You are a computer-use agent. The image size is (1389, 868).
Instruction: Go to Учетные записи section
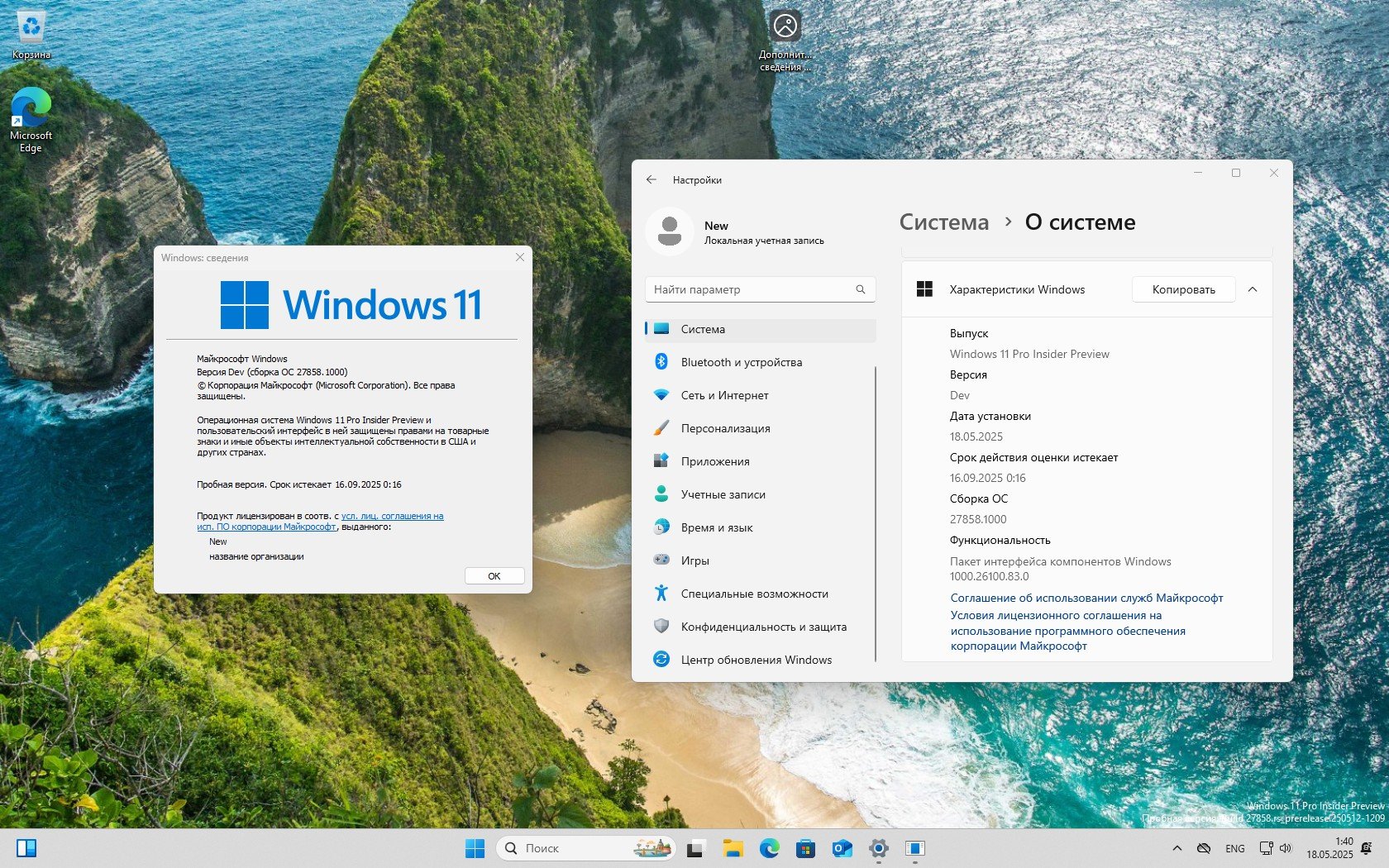pyautogui.click(x=723, y=494)
